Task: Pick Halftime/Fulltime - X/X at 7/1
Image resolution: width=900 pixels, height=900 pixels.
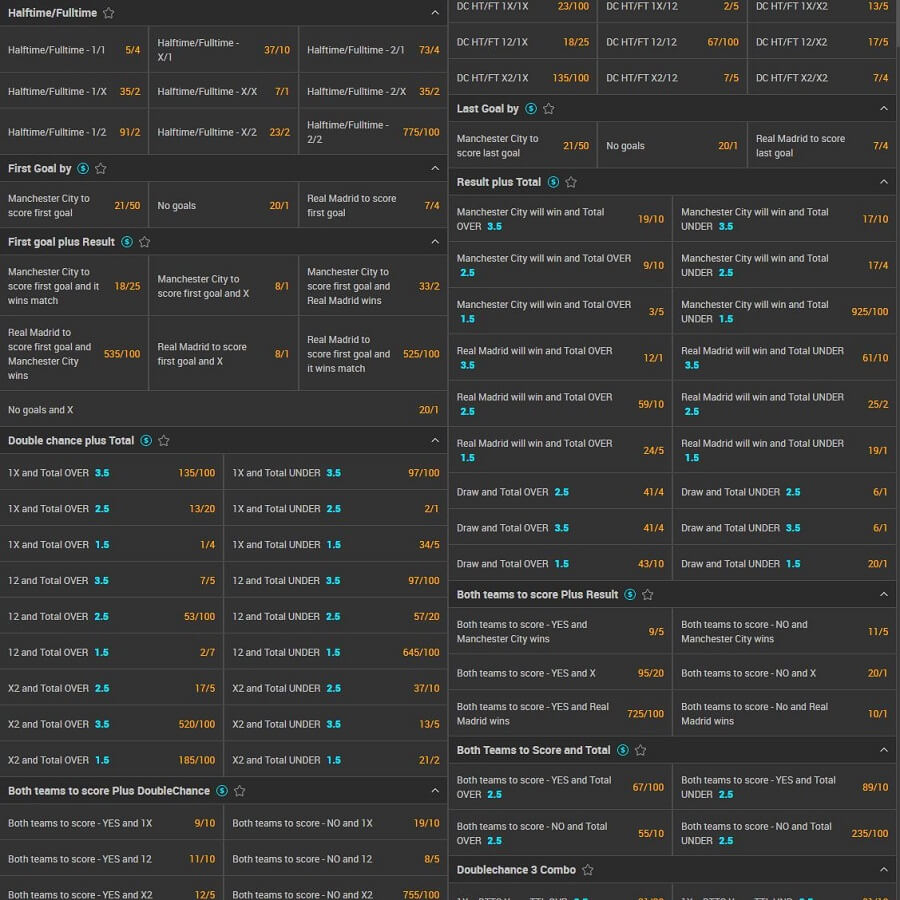Action: pos(223,91)
